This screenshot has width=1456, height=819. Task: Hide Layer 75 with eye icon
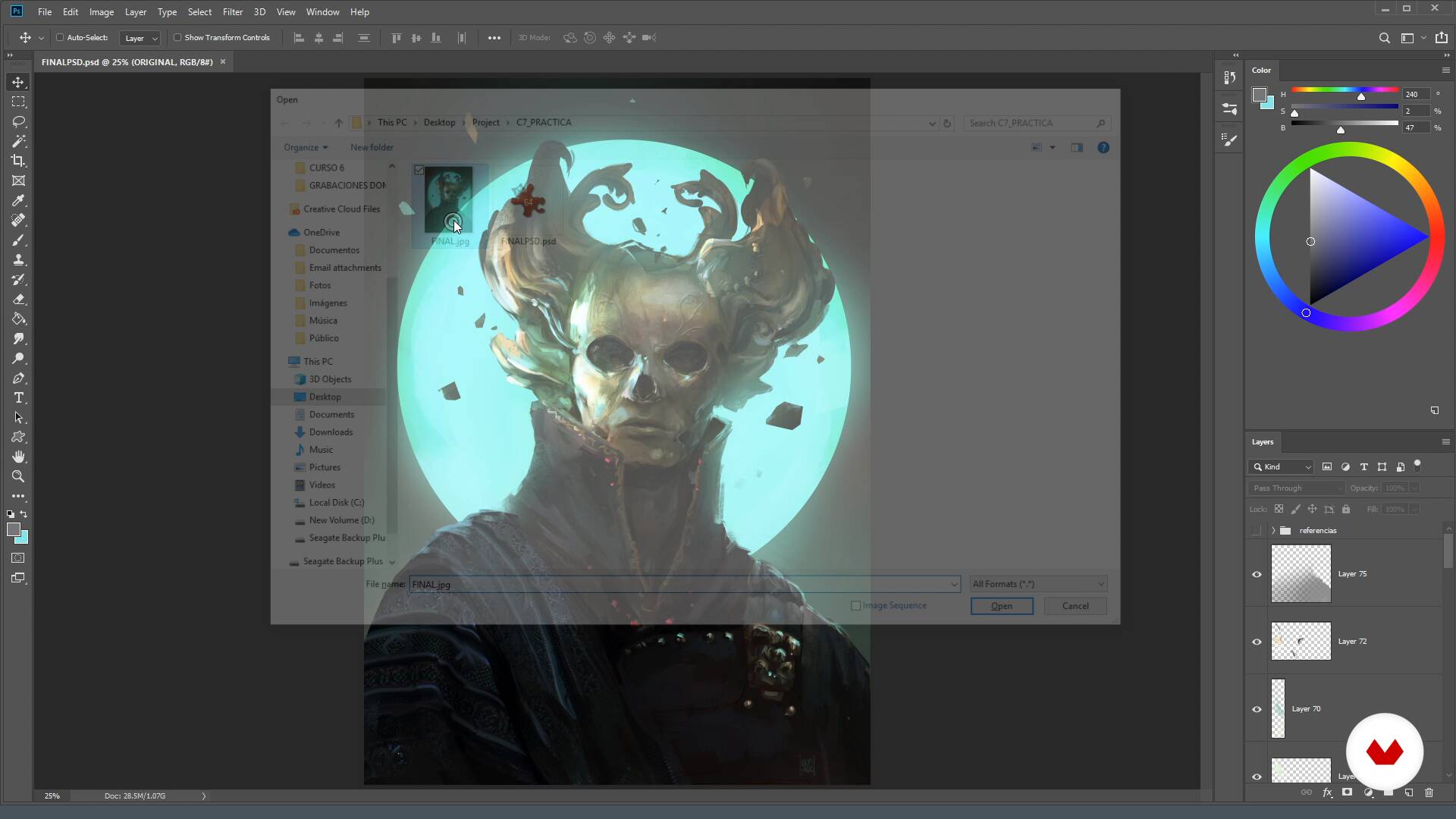1257,574
